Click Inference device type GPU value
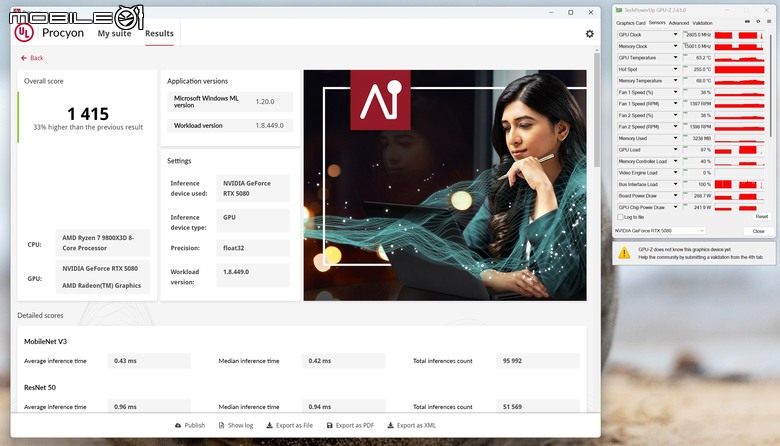This screenshot has height=446, width=780. [x=253, y=221]
